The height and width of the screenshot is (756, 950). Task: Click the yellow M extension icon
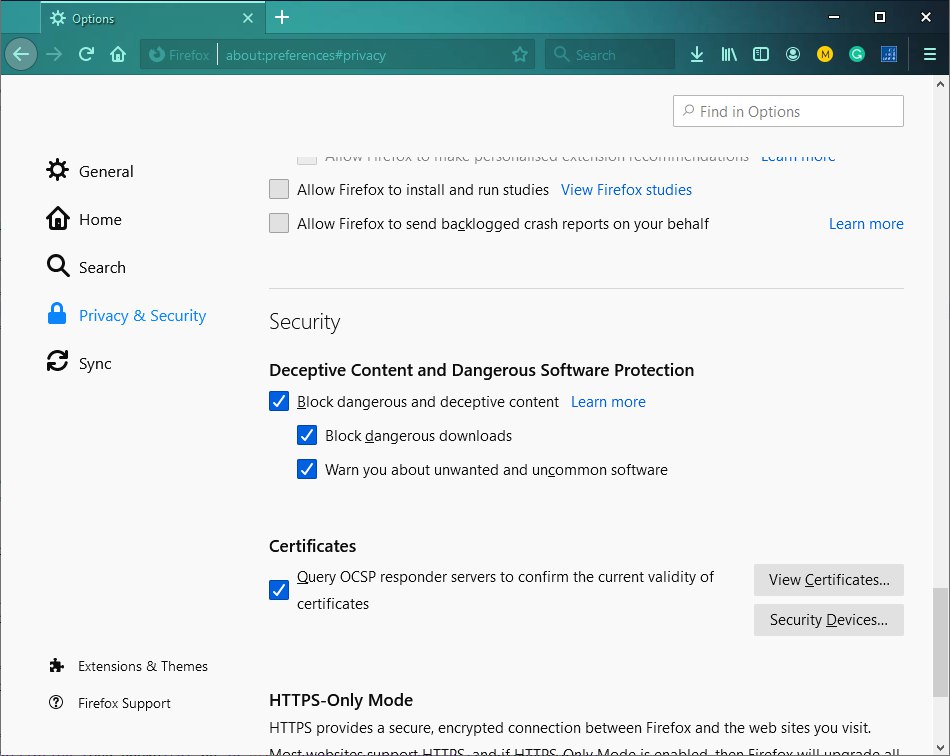click(x=825, y=55)
